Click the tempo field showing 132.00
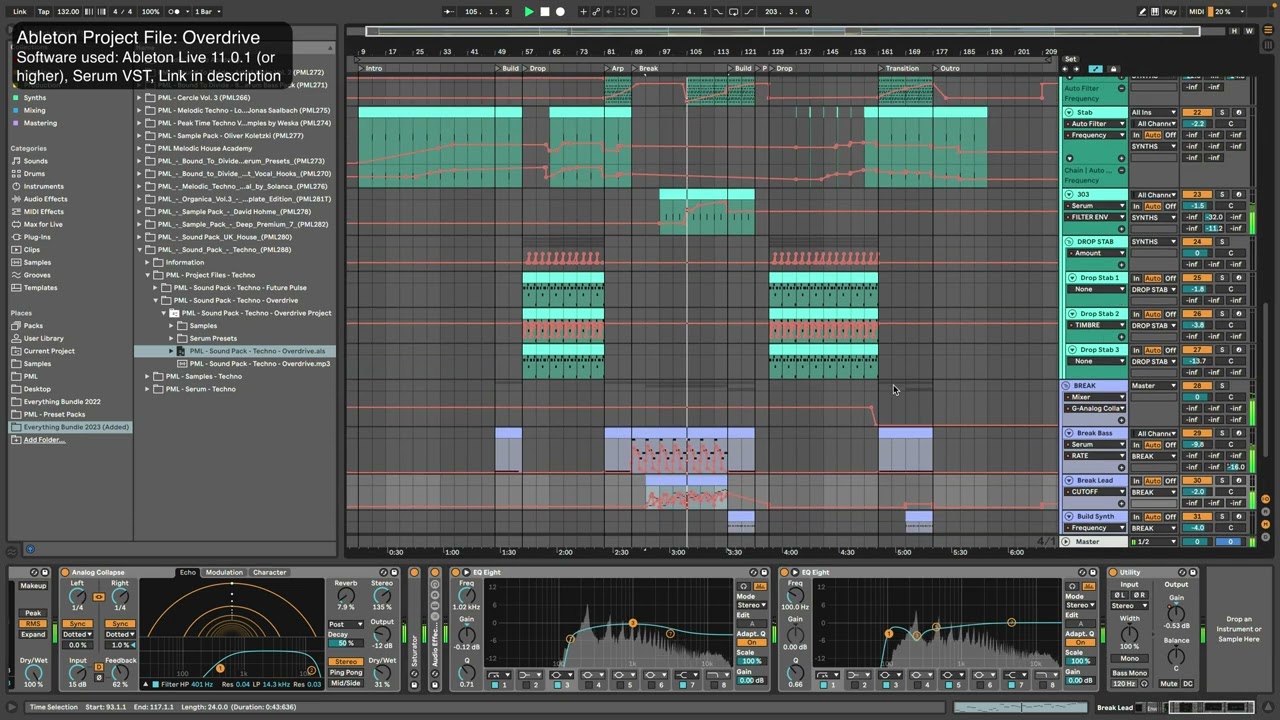 click(68, 12)
